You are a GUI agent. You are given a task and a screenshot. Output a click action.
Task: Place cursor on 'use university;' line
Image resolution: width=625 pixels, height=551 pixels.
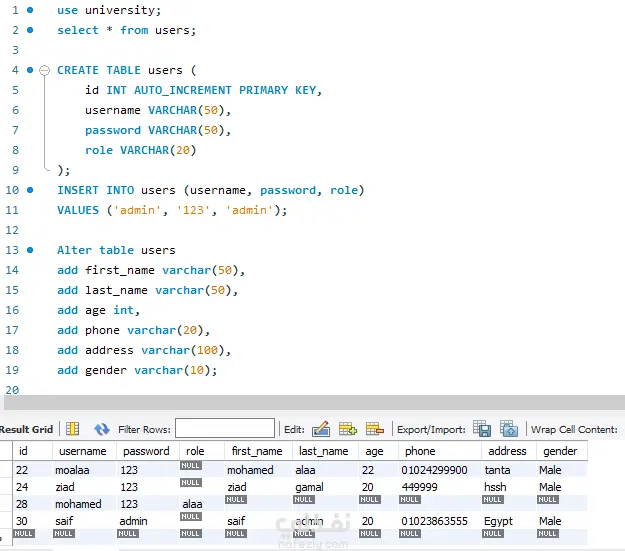pos(109,10)
